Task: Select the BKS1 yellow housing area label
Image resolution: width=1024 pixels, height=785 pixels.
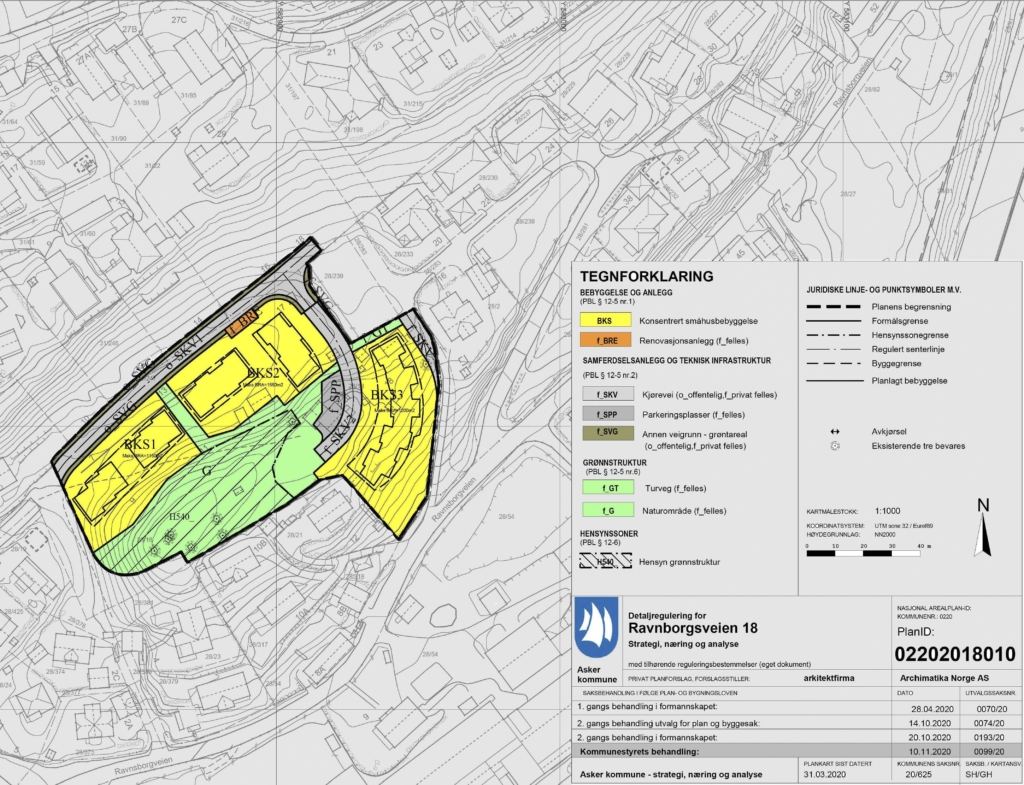Action: [141, 444]
